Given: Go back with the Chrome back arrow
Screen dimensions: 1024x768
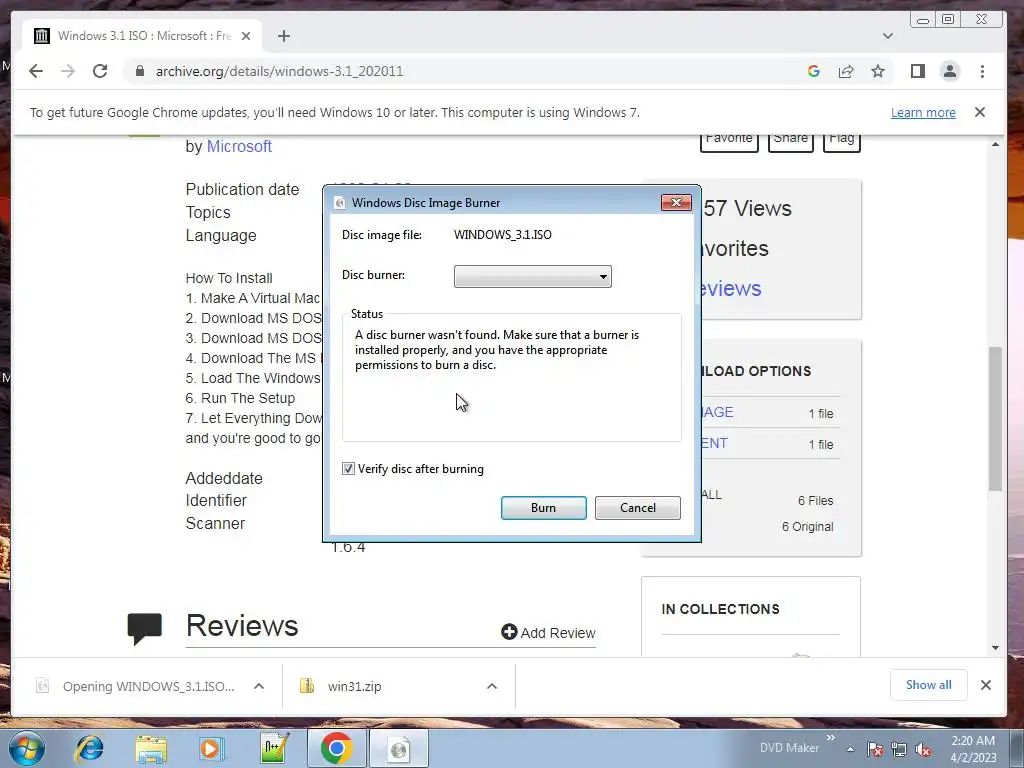Looking at the screenshot, I should pos(36,71).
